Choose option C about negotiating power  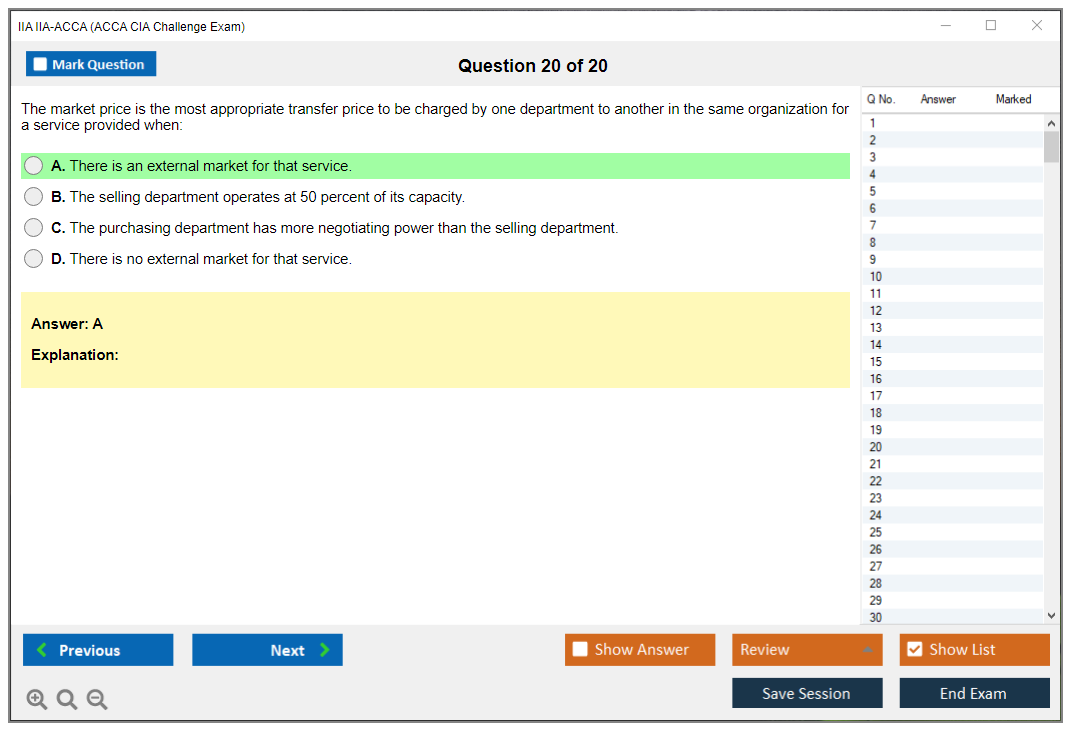(x=34, y=228)
